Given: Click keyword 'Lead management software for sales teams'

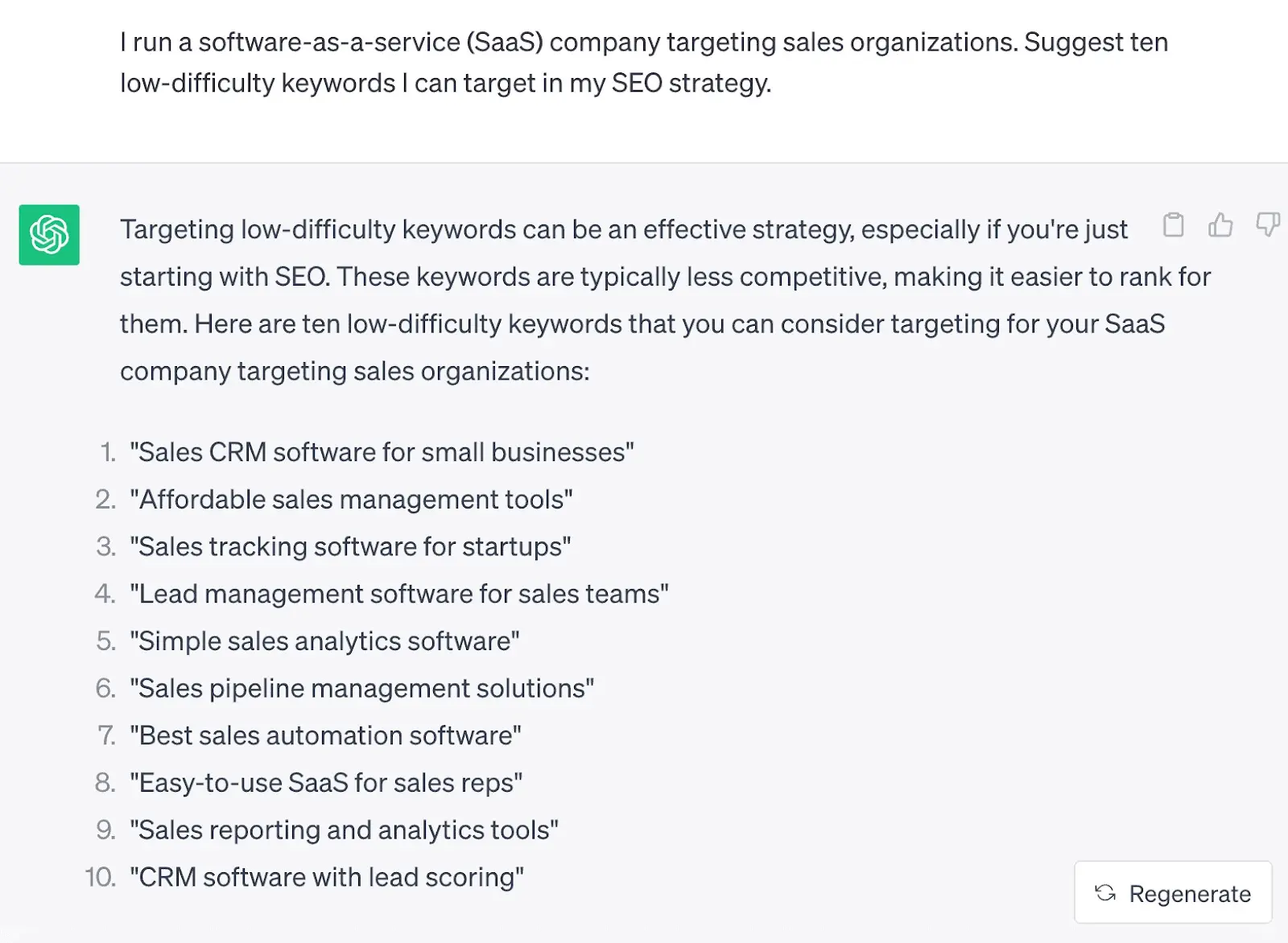Looking at the screenshot, I should 399,594.
